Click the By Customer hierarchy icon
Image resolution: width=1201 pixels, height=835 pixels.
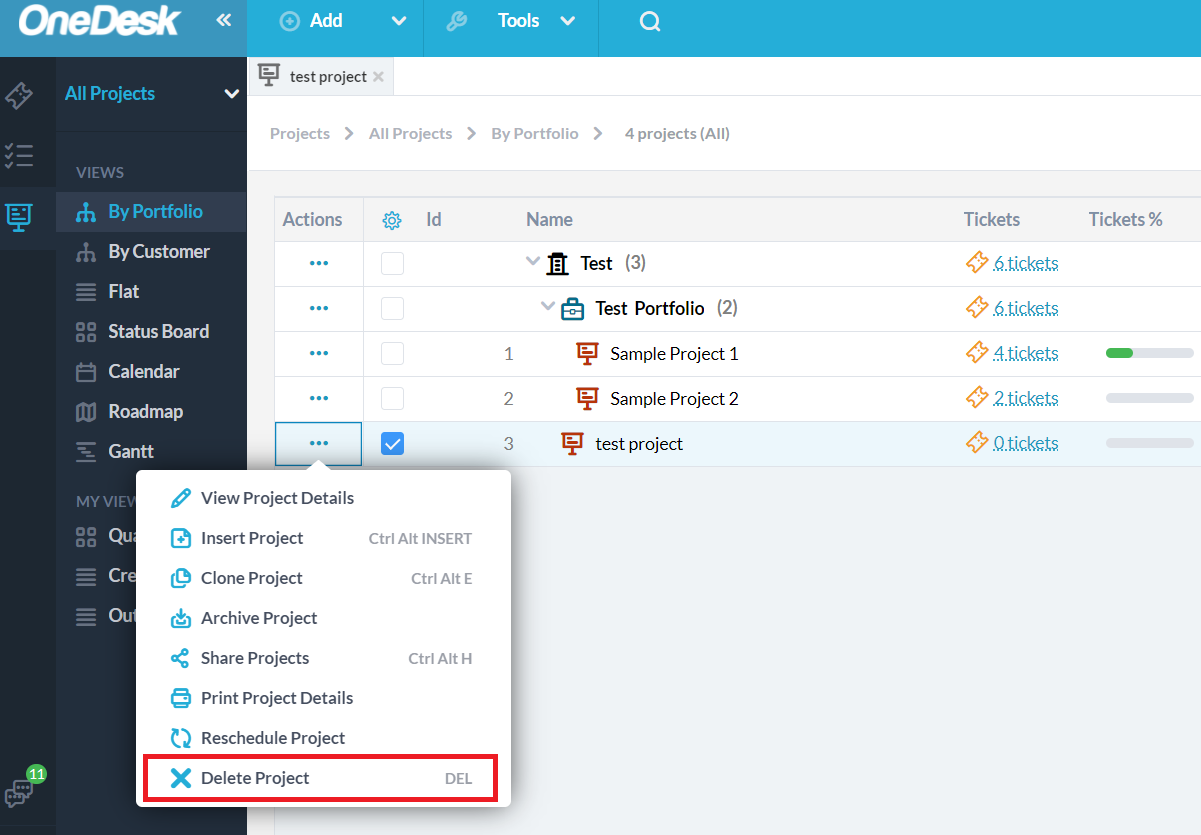coord(87,252)
